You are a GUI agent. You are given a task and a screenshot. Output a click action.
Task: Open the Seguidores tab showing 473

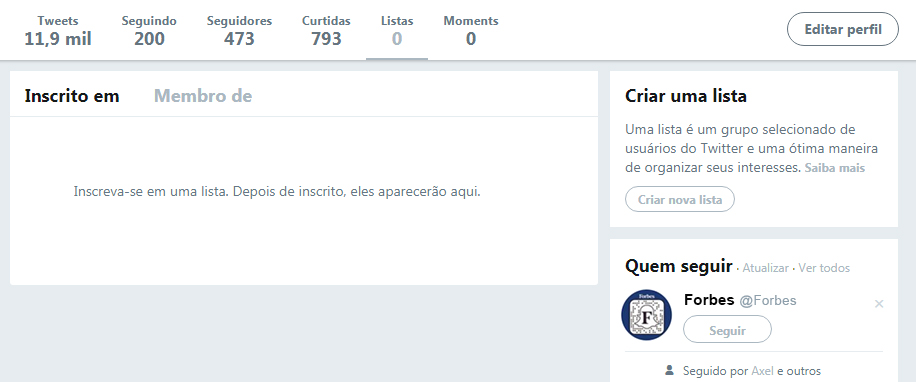point(239,30)
